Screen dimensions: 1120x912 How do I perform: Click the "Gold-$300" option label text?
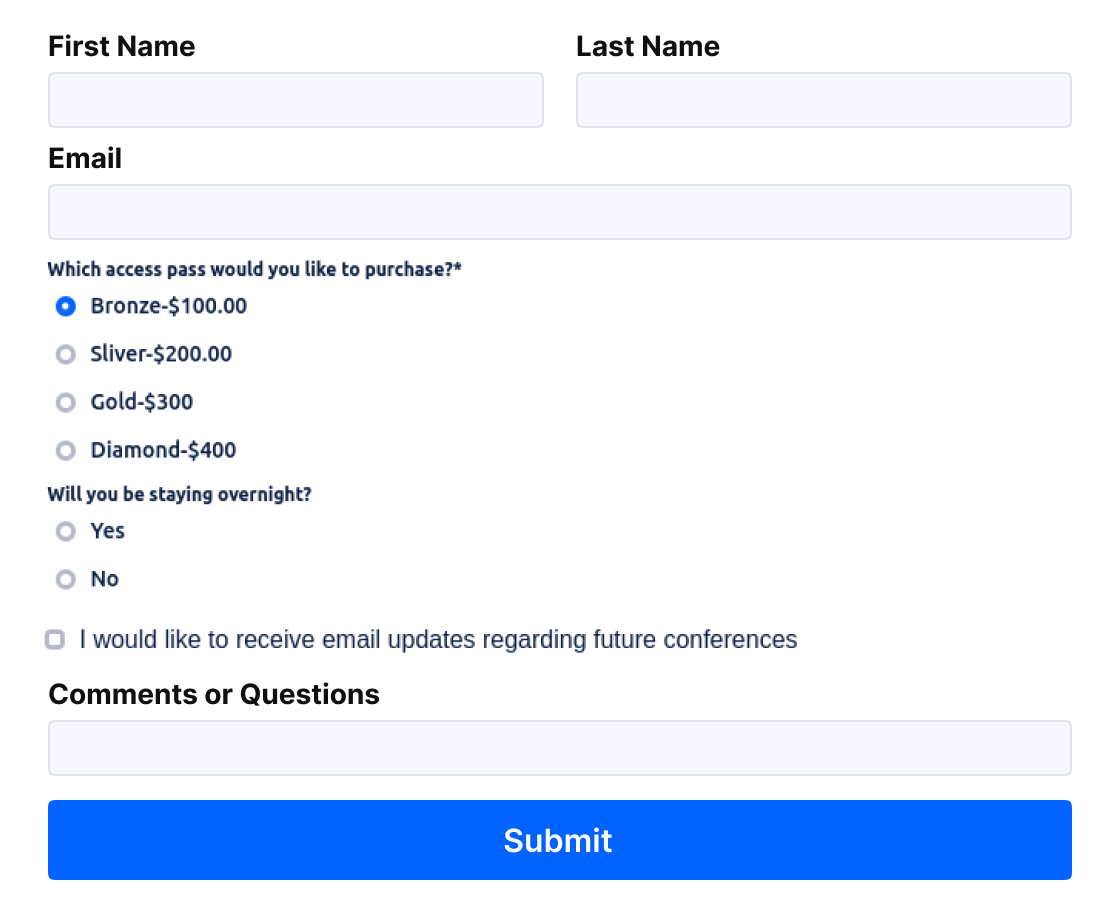[141, 402]
